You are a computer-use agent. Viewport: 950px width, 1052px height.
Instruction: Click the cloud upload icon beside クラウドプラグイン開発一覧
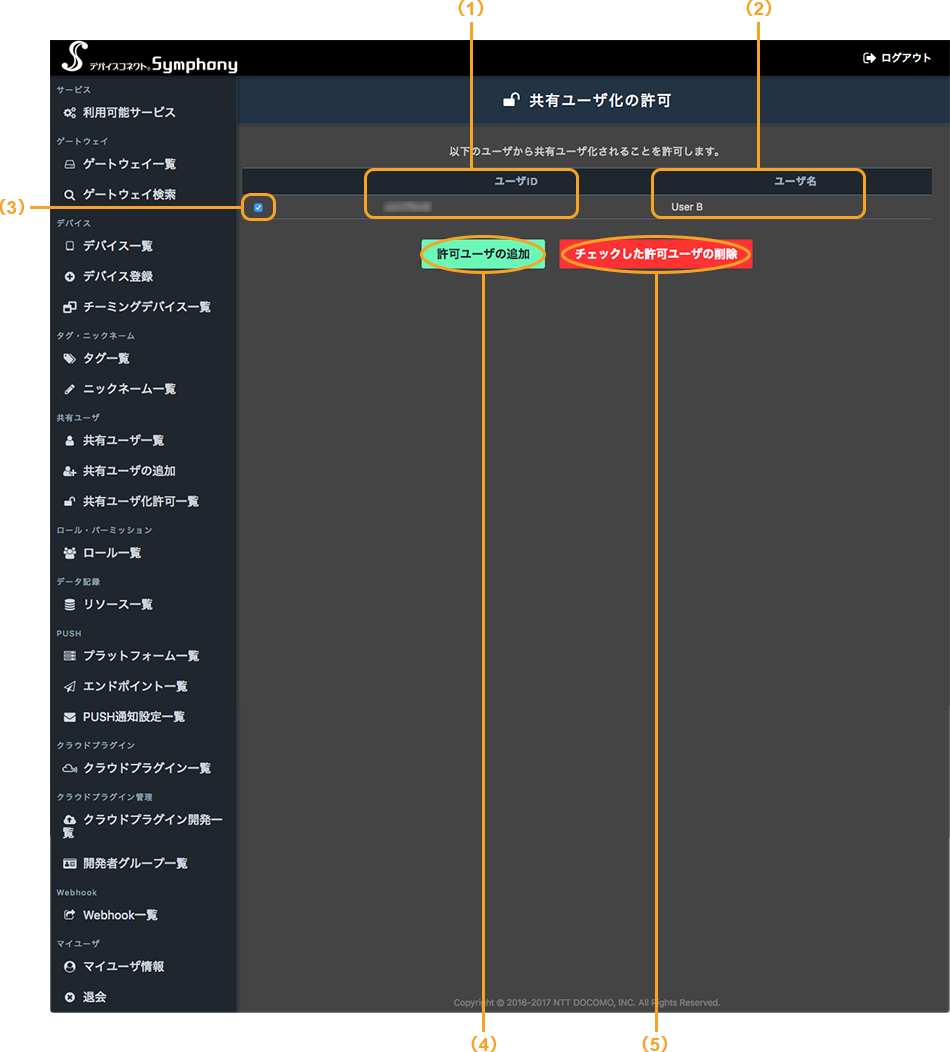point(69,820)
